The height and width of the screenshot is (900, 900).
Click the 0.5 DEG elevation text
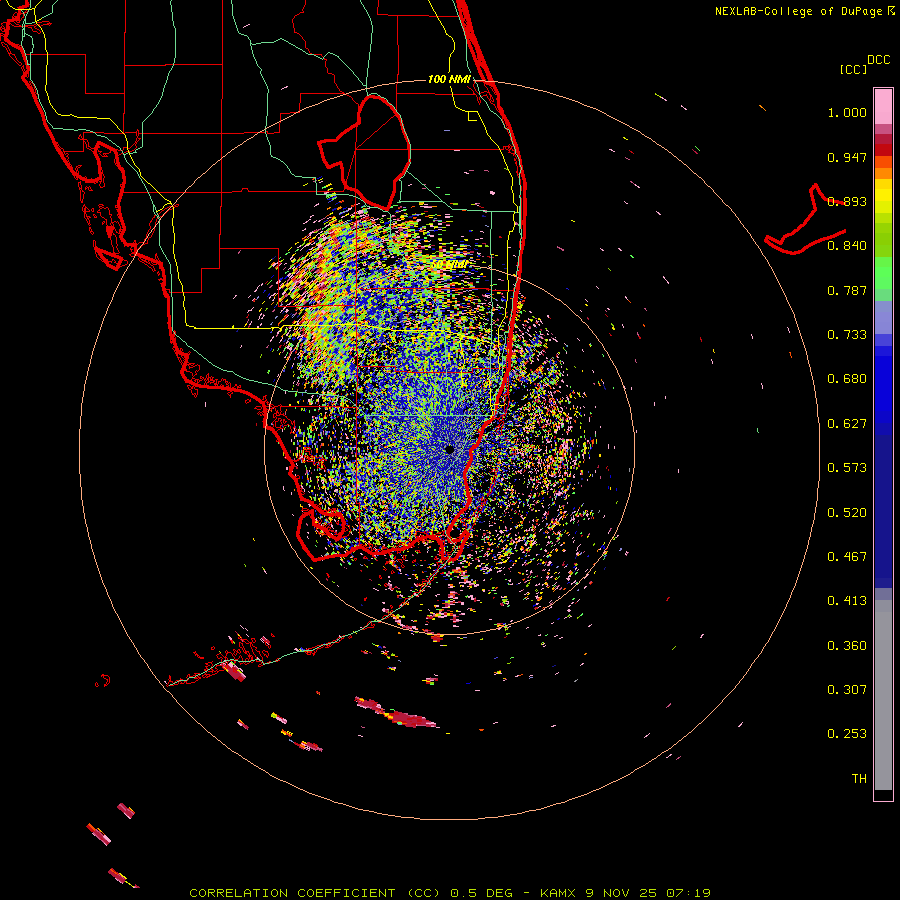pyautogui.click(x=481, y=893)
